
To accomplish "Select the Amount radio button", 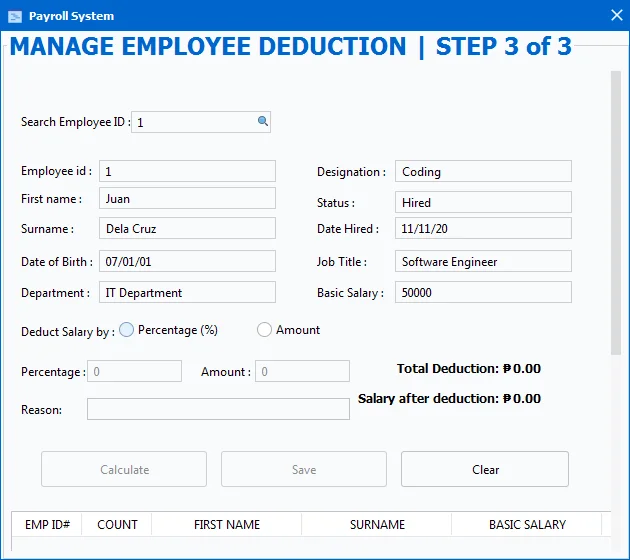I will pos(264,330).
